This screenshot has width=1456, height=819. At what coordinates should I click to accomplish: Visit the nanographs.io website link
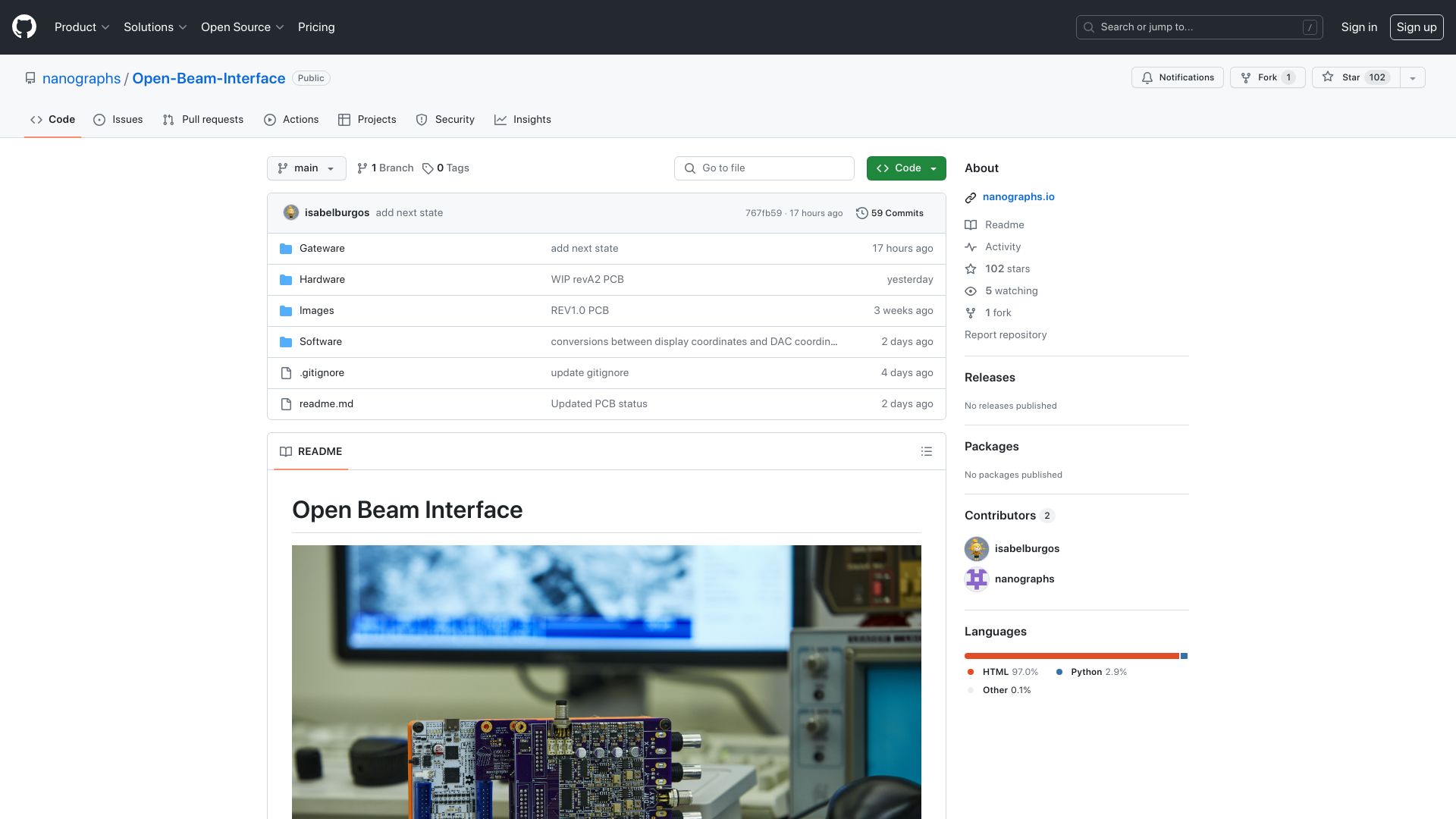(x=1018, y=197)
